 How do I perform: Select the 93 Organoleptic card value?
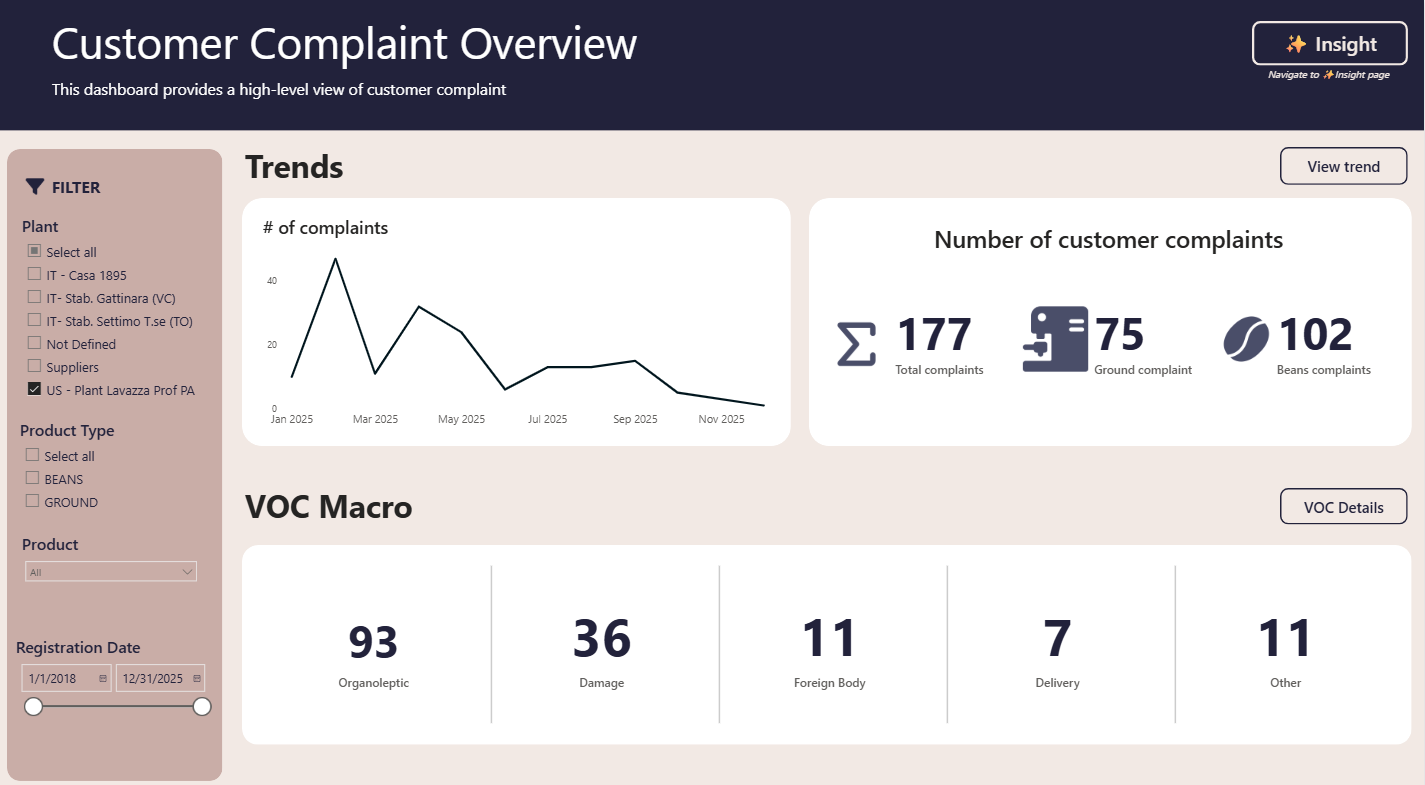[373, 641]
